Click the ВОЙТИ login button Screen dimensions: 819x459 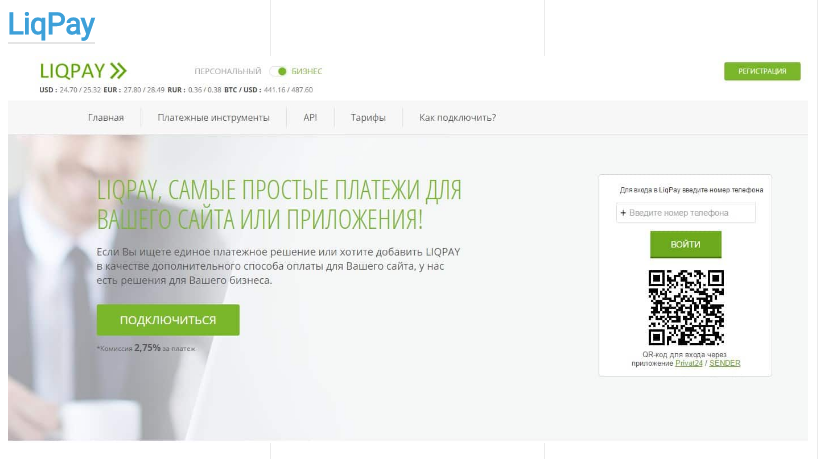(x=686, y=244)
